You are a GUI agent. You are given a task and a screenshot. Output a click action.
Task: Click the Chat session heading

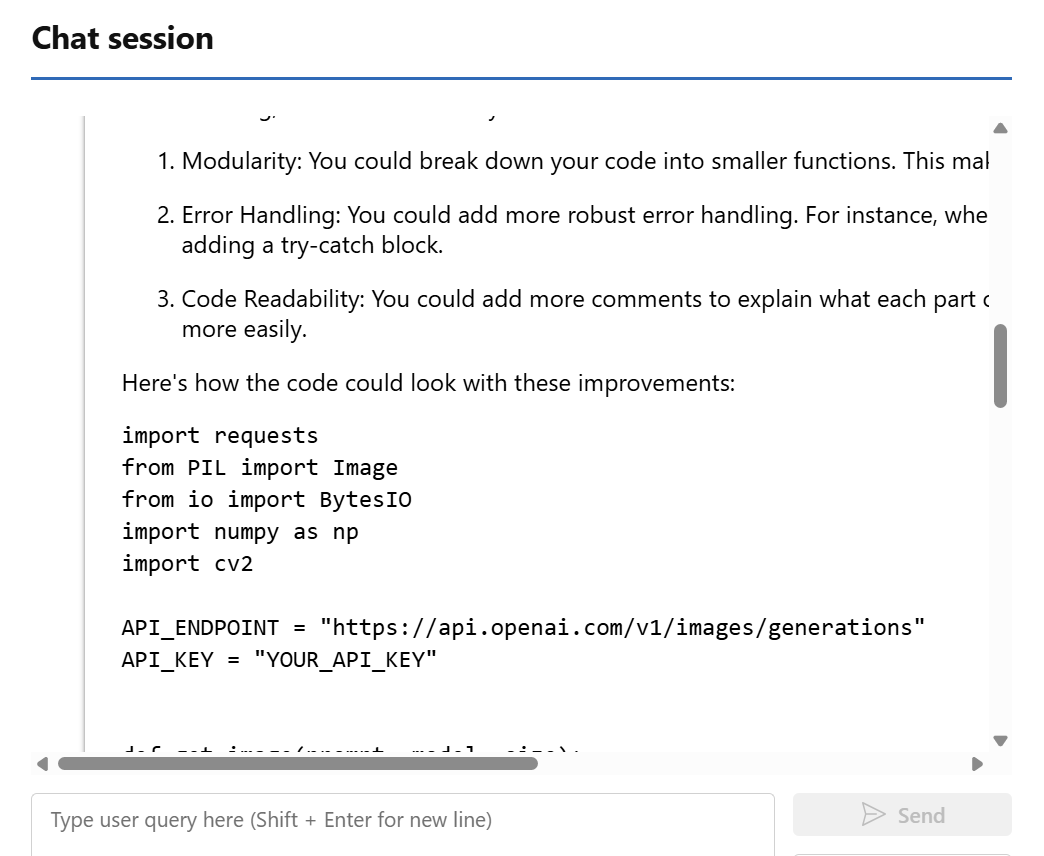[123, 38]
